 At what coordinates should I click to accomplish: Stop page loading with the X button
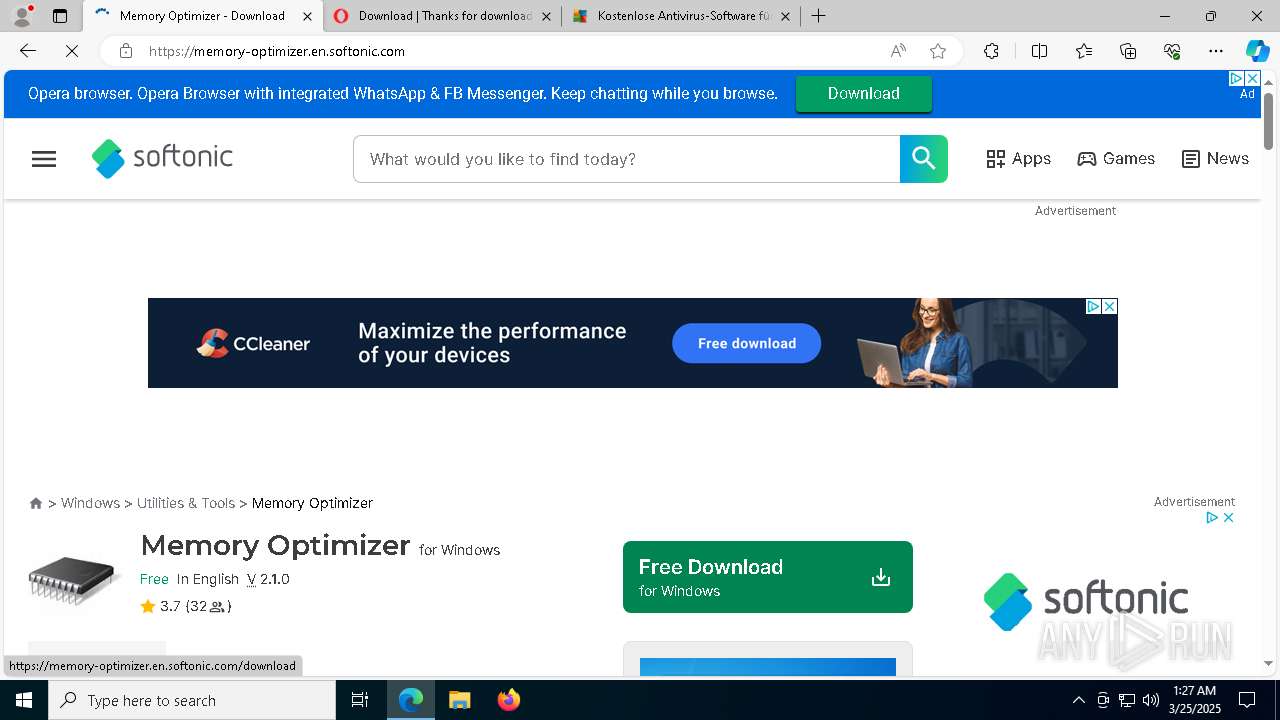coord(72,51)
